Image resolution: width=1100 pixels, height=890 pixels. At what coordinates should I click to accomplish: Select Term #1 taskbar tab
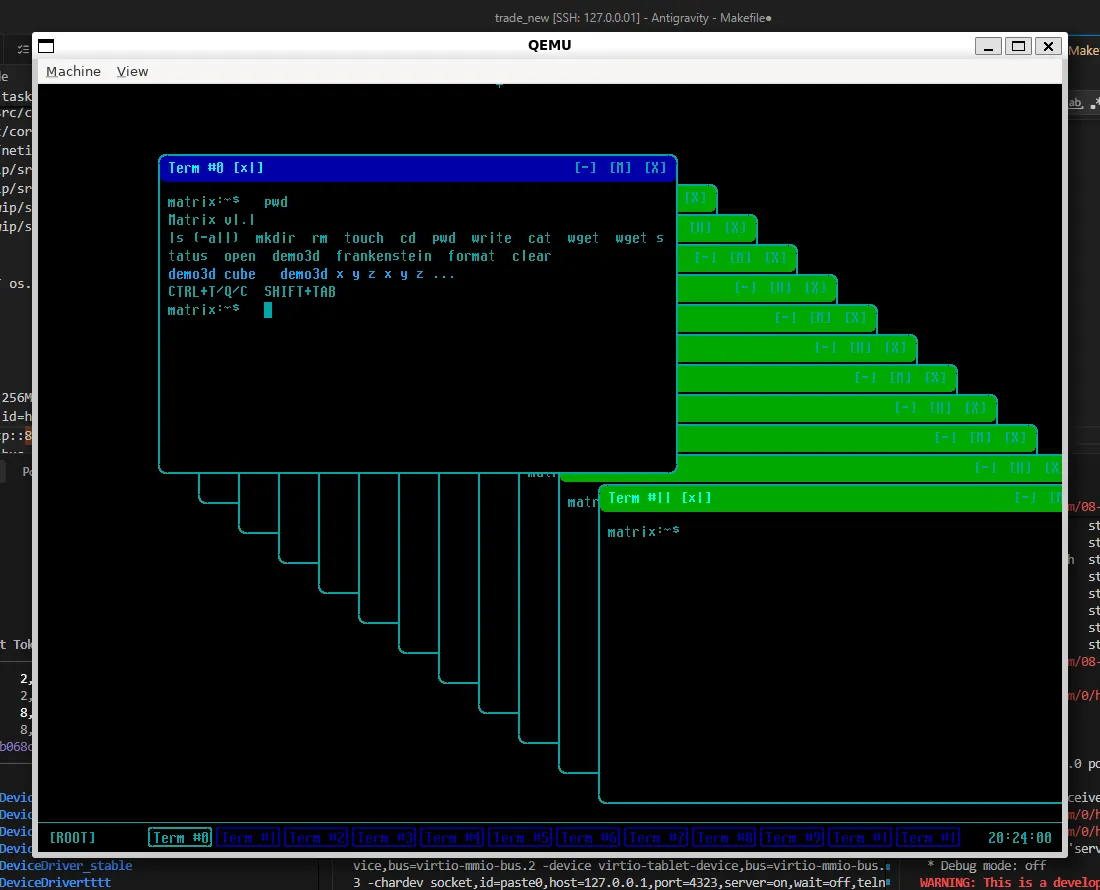coord(248,837)
